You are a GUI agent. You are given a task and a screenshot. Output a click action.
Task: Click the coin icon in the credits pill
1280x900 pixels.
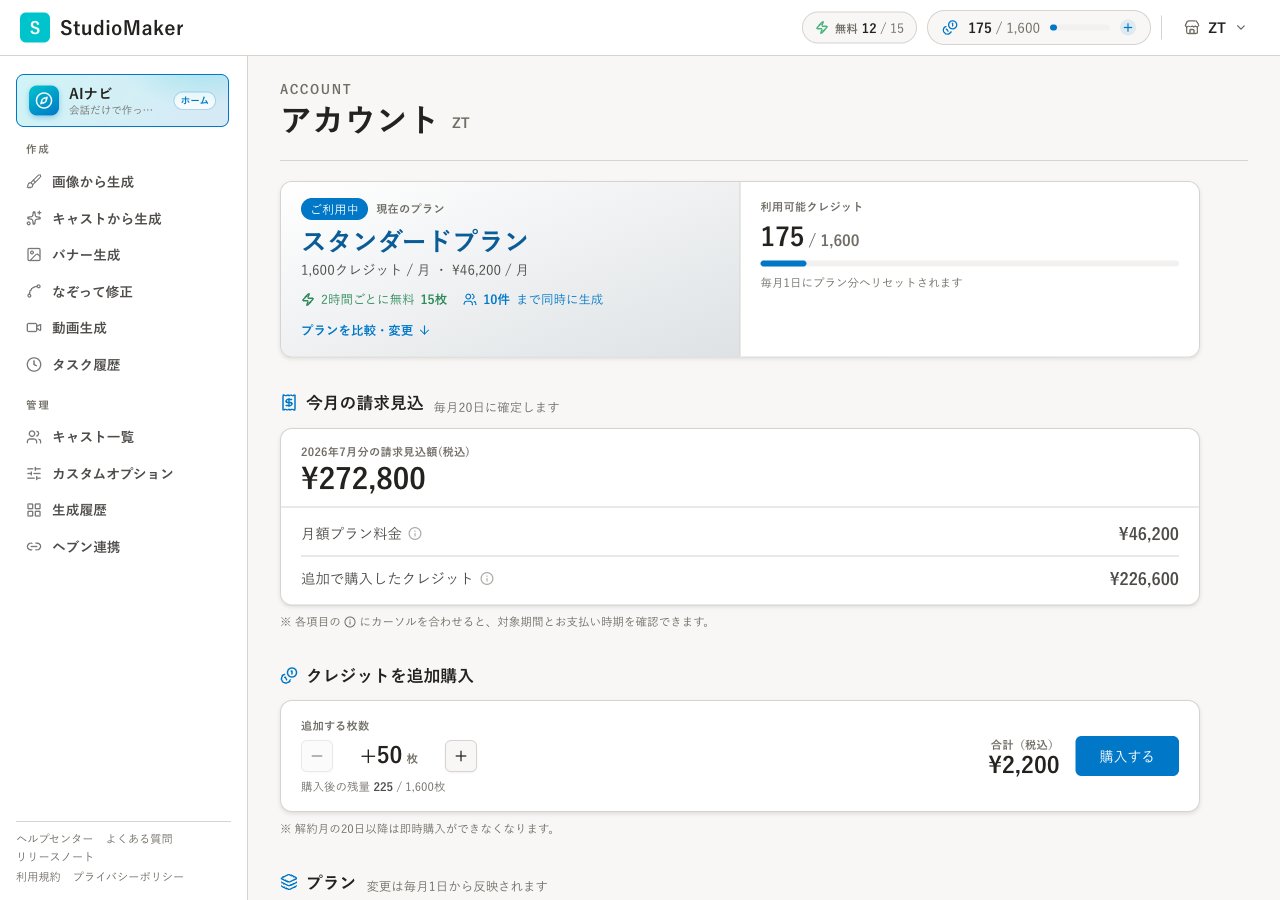tap(950, 28)
